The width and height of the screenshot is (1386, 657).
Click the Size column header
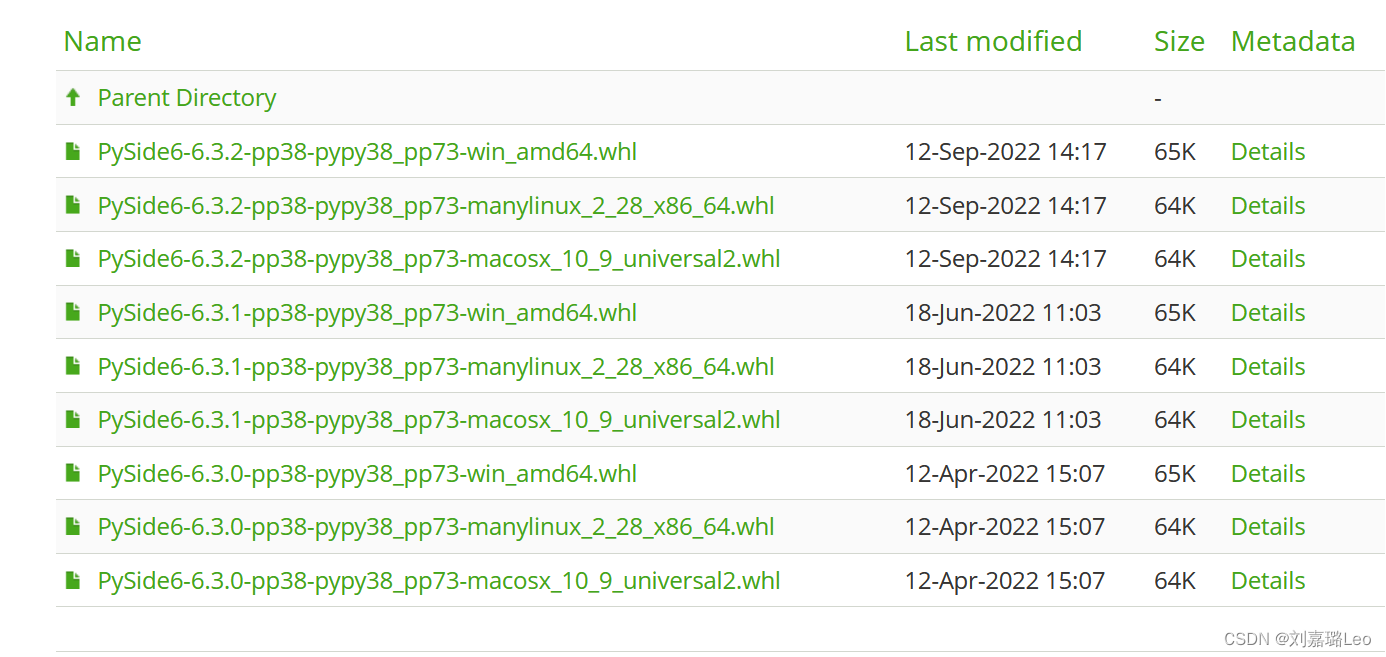[x=1178, y=41]
